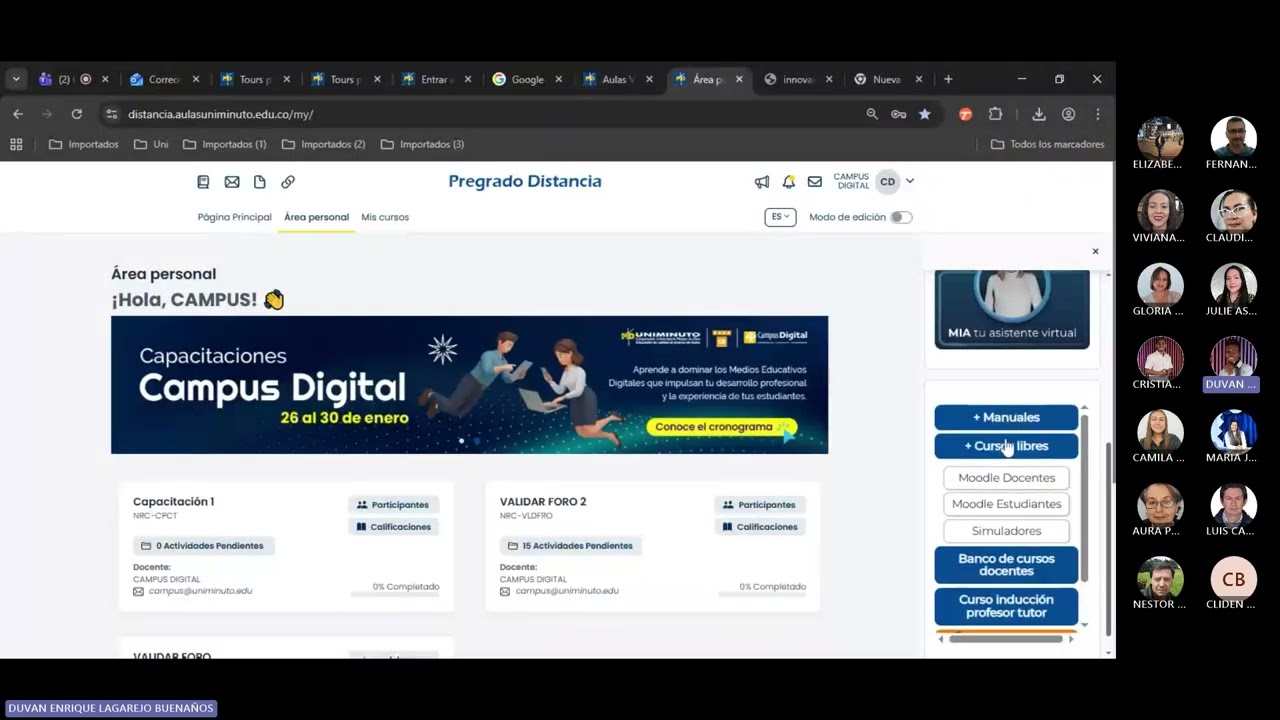Click 0 Actividades Pendientes badge
The image size is (1280, 720).
coord(203,546)
